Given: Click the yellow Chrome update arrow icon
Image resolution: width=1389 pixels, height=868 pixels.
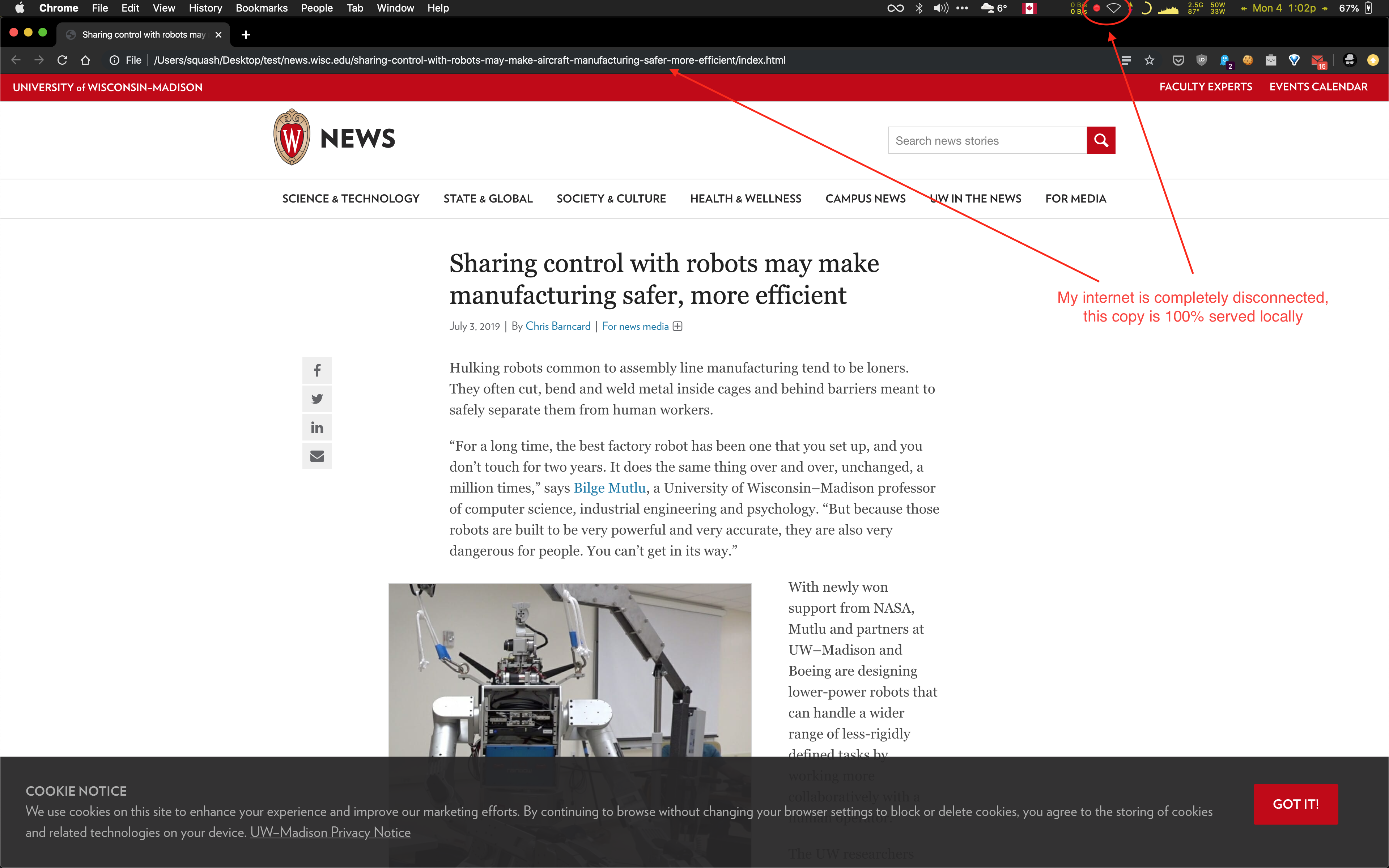Looking at the screenshot, I should click(x=1373, y=60).
